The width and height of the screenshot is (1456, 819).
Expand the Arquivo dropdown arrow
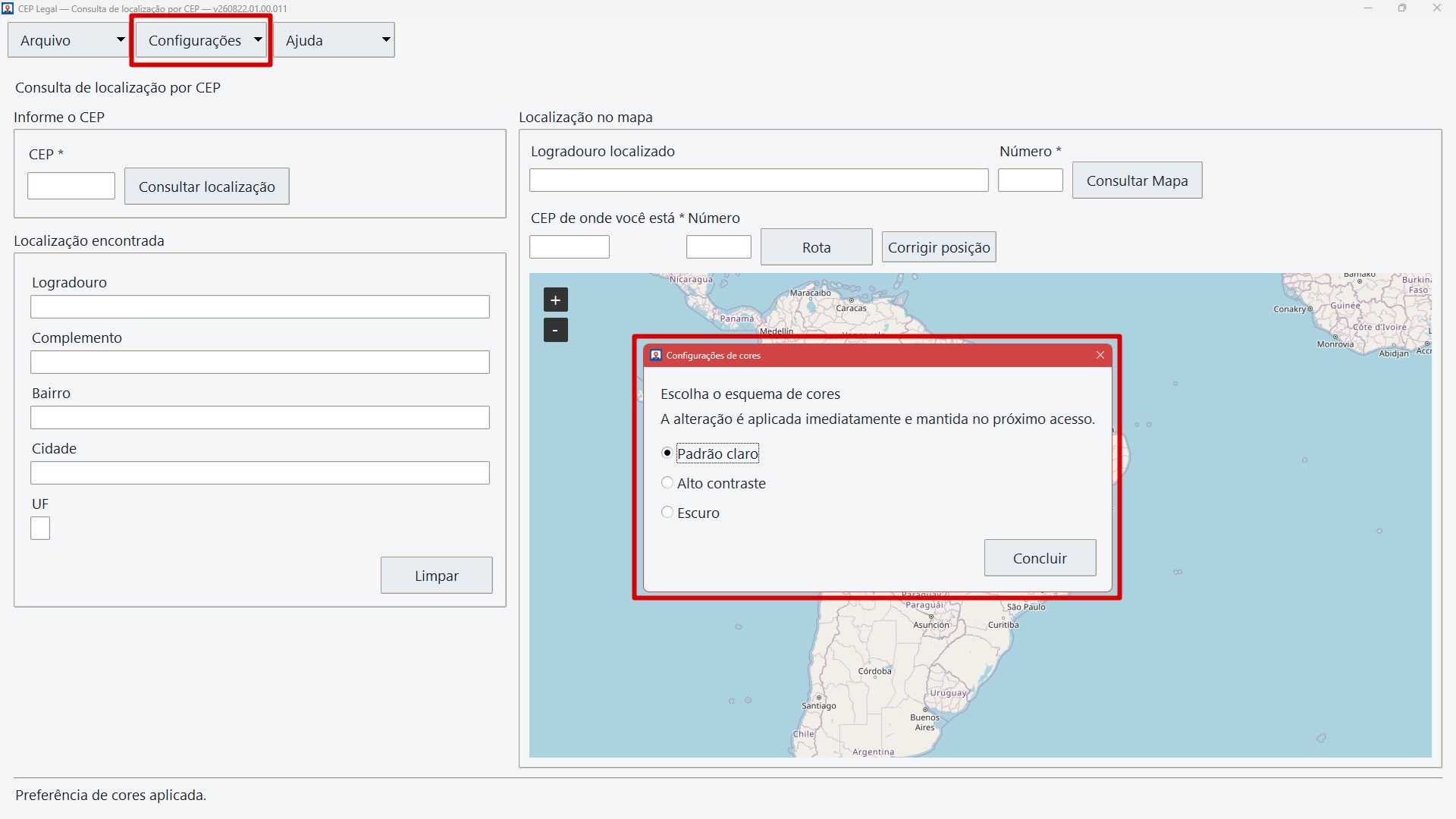coord(120,39)
